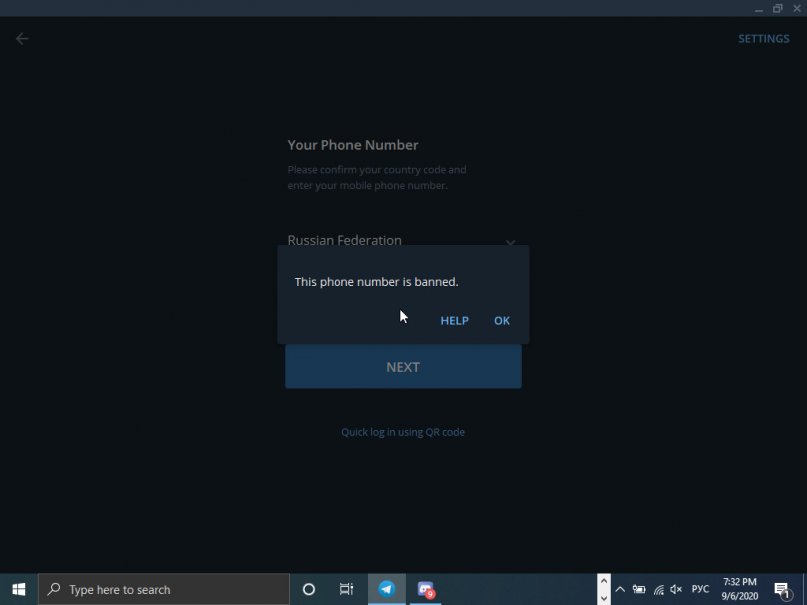The width and height of the screenshot is (807, 605).
Task: Open Quick log in using QR code
Action: tap(403, 432)
